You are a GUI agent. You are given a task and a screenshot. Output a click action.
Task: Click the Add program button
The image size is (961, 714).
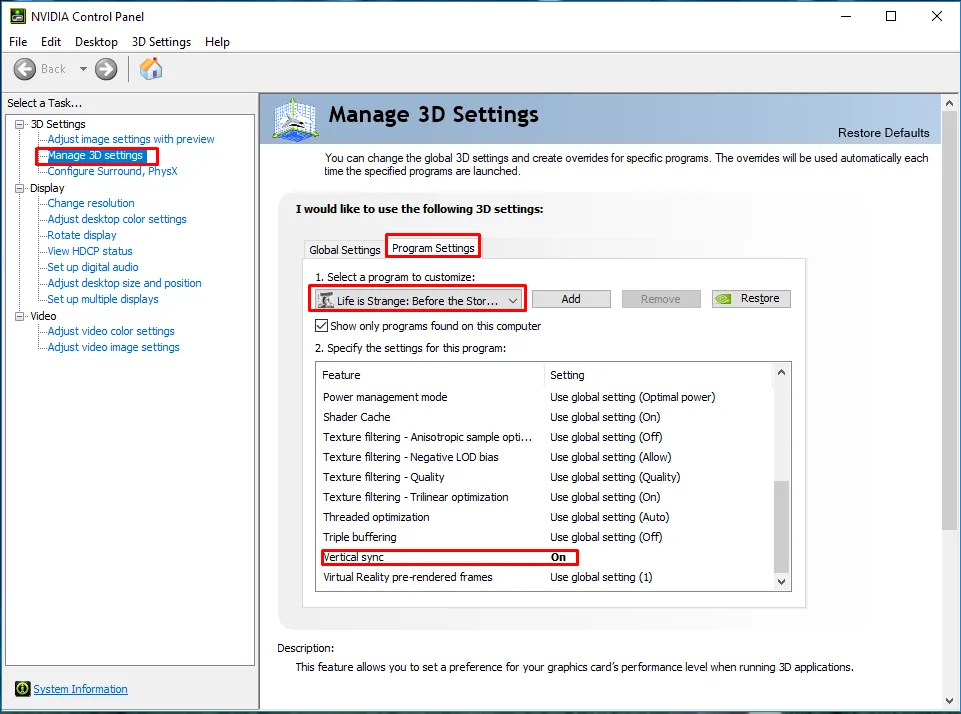click(571, 299)
